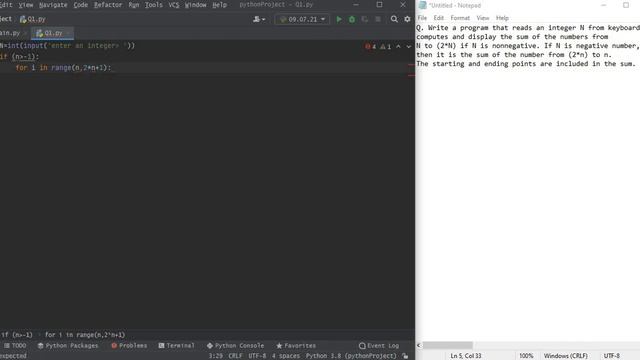Viewport: 640px width, 360px height.
Task: Click the 'for i in range' breadcrumb at editor bottom
Action: pyautogui.click(x=85, y=335)
